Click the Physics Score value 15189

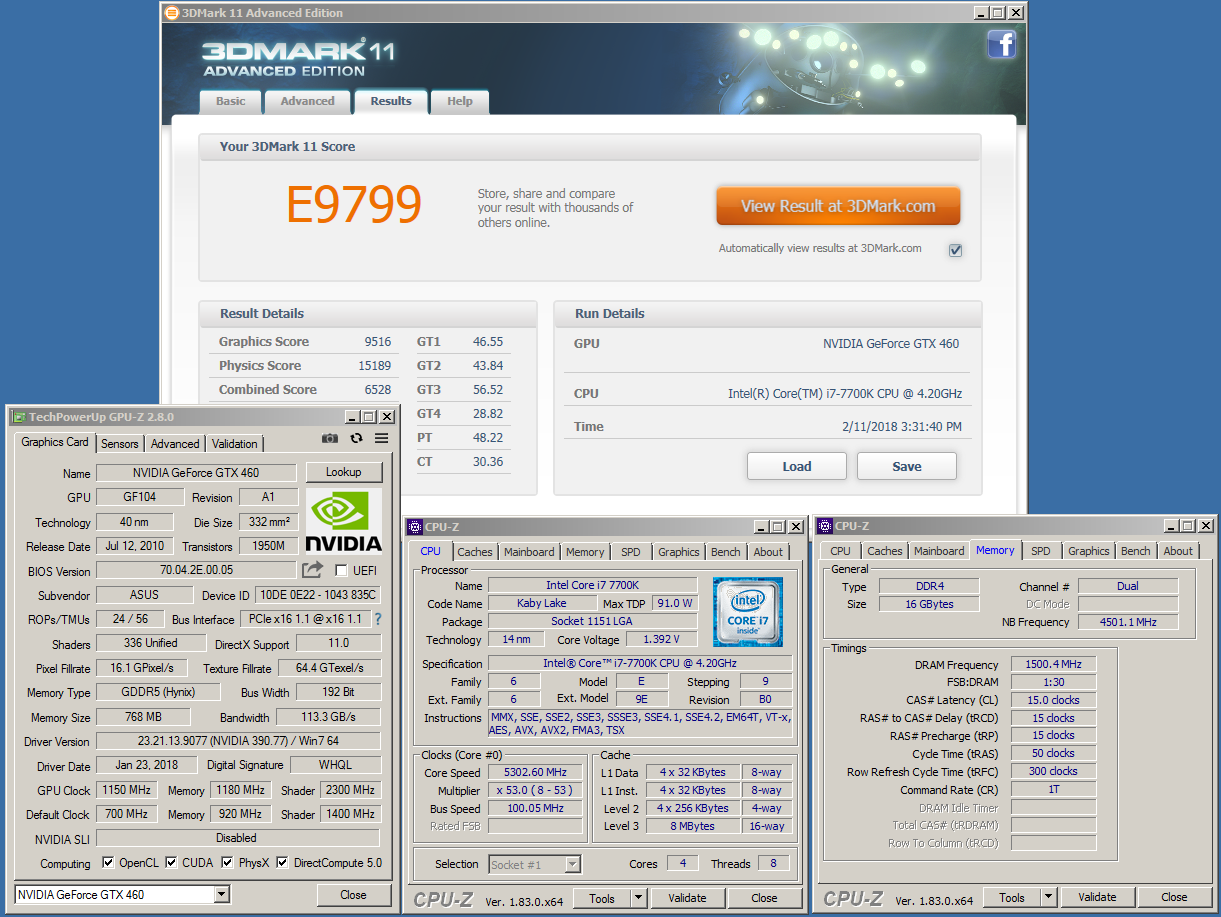(374, 365)
